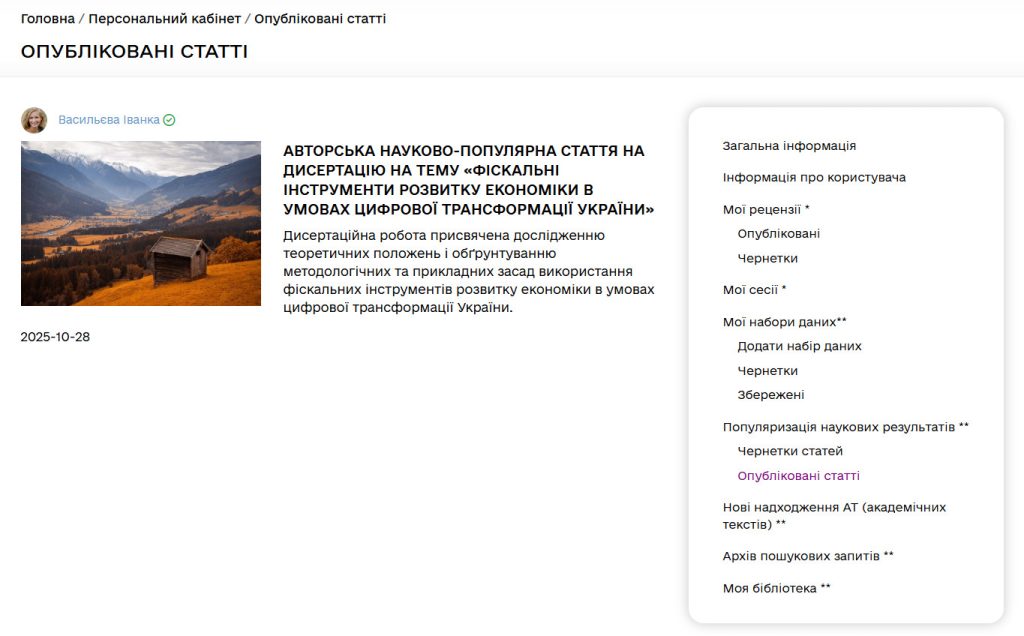This screenshot has height=636, width=1024.
Task: Click the avatar of Васильєва Іванка
Action: pos(31,119)
